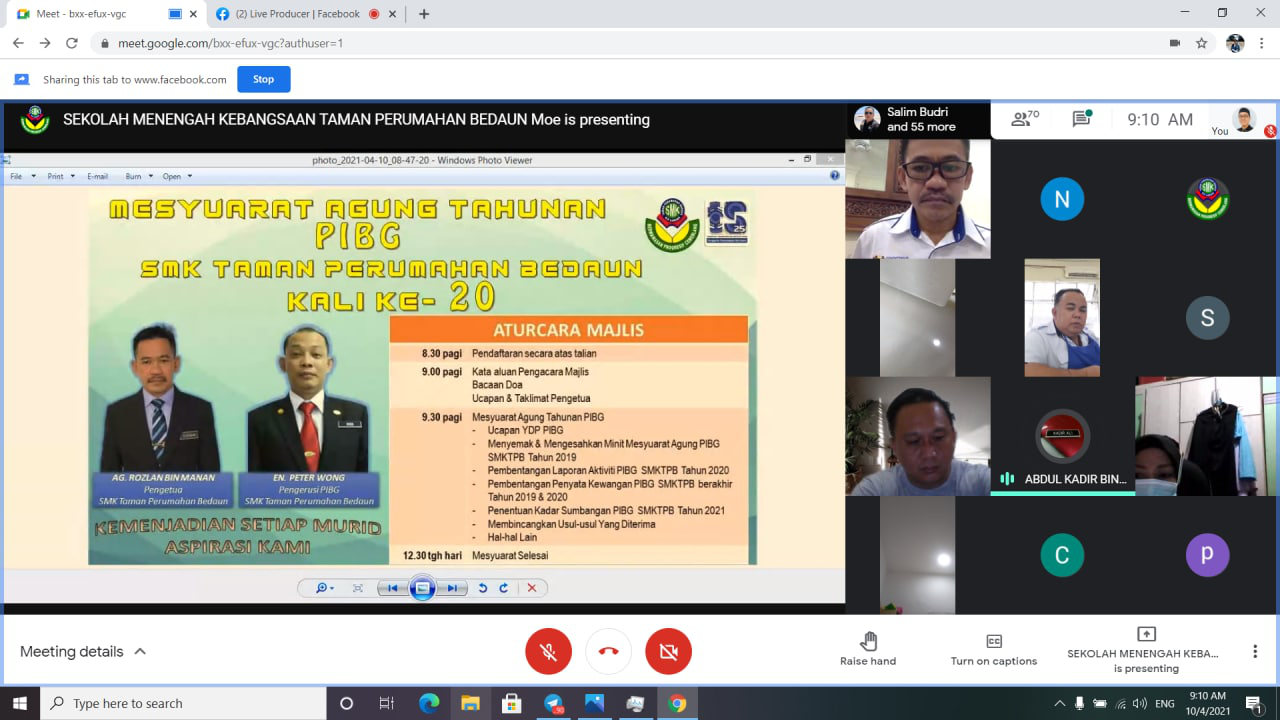1280x720 pixels.
Task: Unmute the microphone in the meeting
Action: (548, 652)
